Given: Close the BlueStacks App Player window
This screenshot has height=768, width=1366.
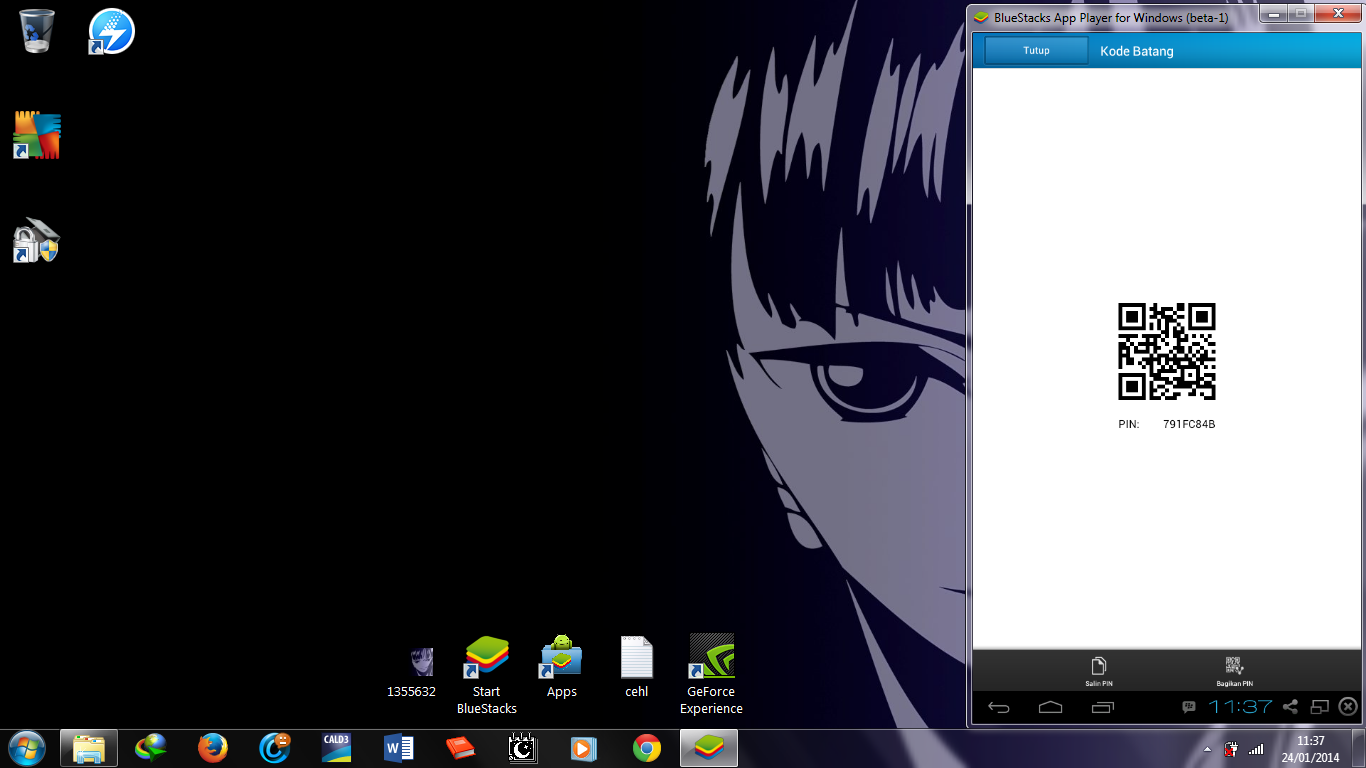Looking at the screenshot, I should pos(1335,14).
